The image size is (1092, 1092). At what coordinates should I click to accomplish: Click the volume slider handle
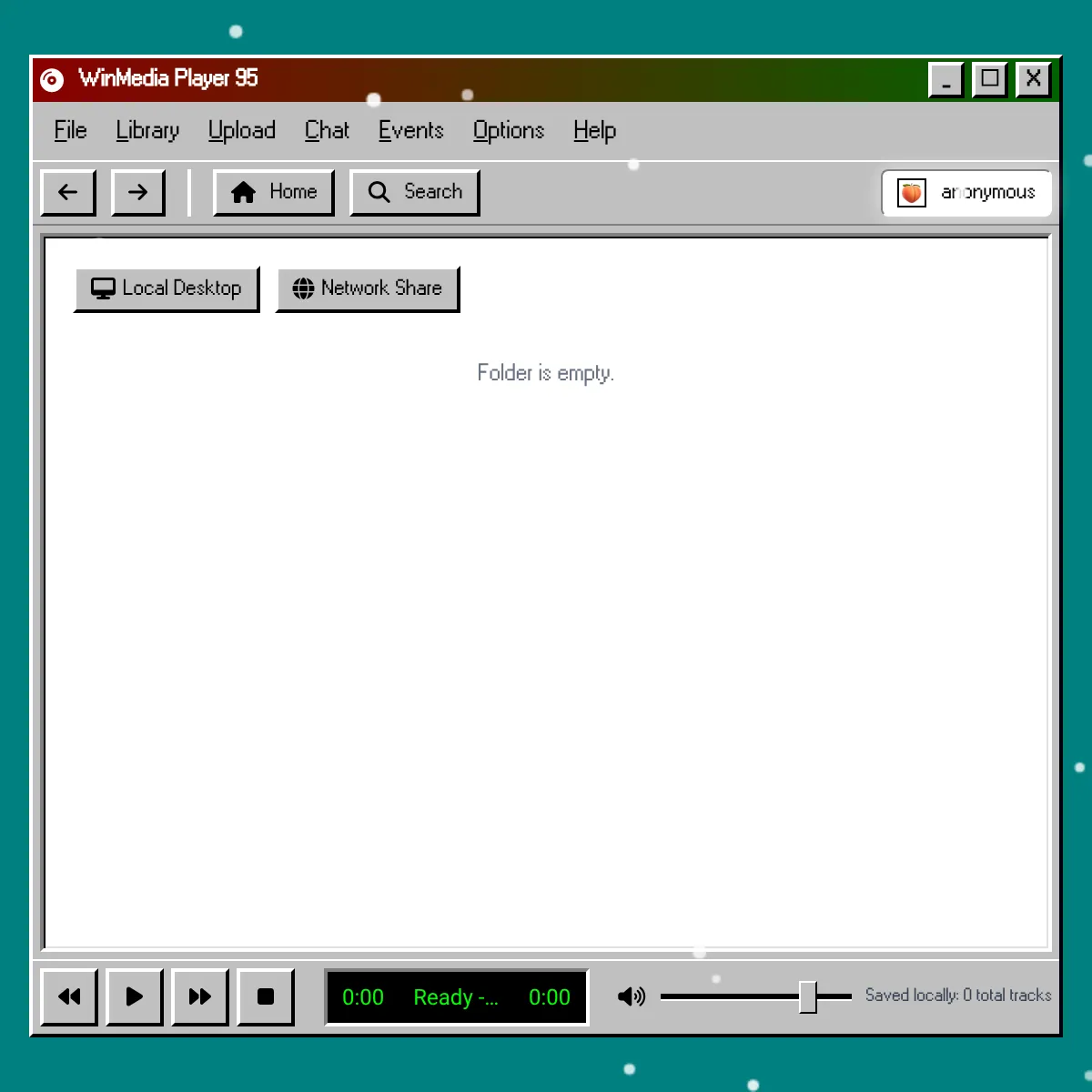coord(808,996)
